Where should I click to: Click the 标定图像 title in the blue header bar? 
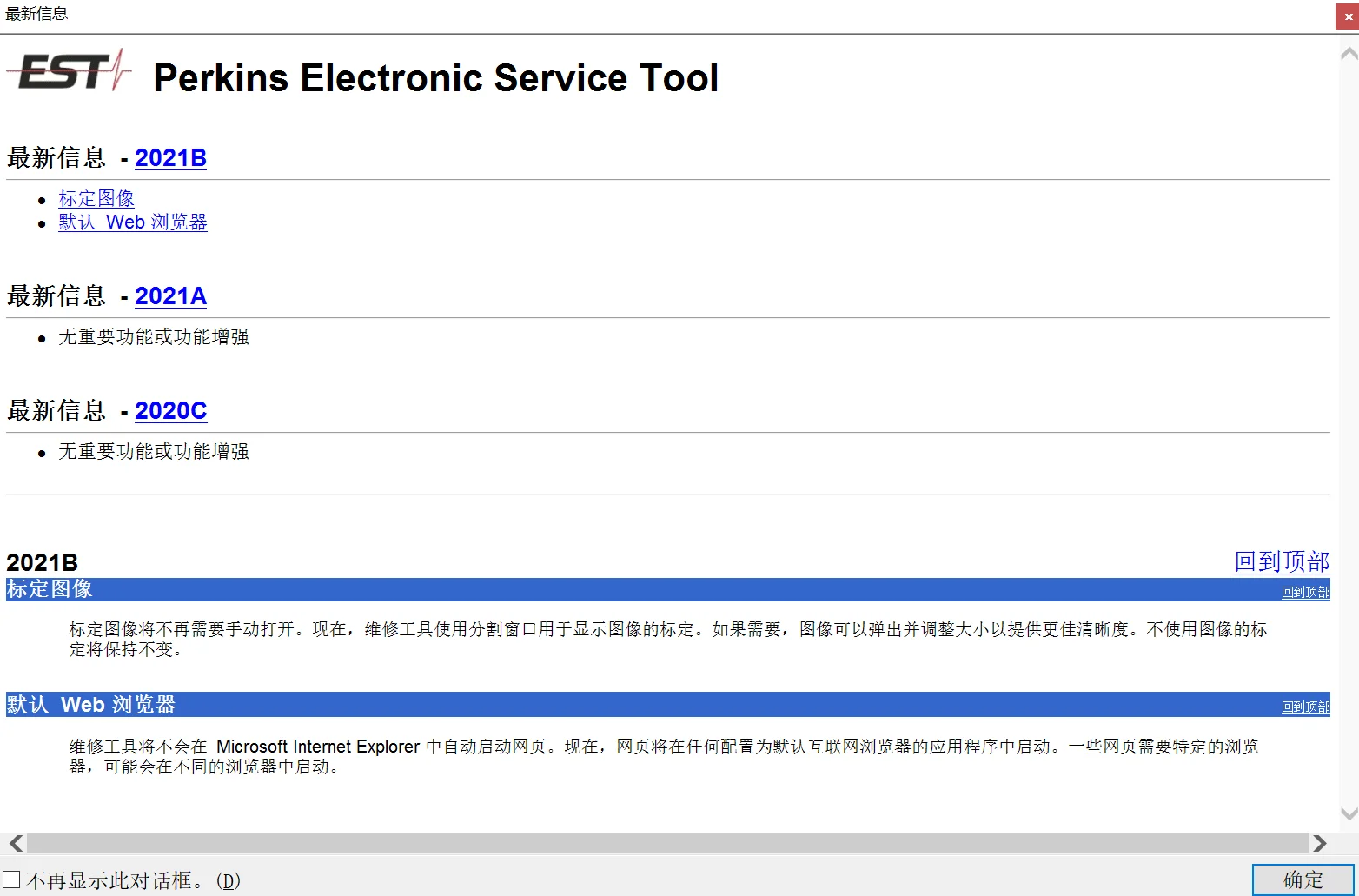click(x=50, y=589)
